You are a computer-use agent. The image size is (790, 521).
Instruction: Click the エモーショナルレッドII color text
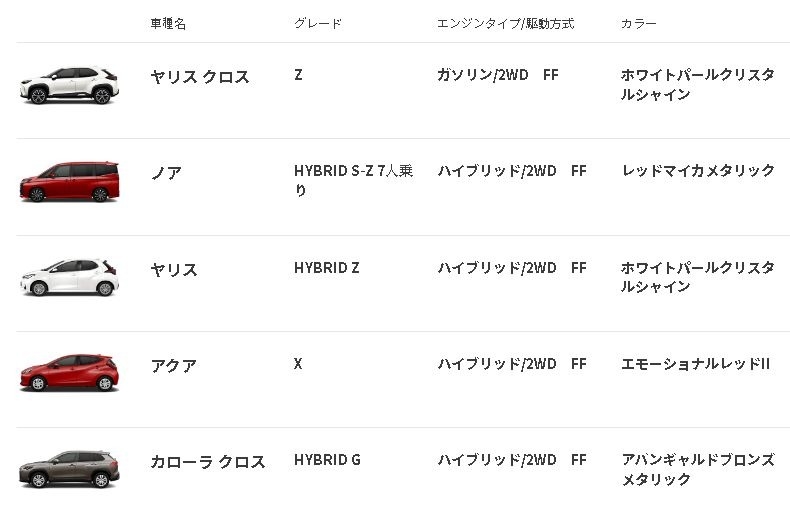click(696, 364)
